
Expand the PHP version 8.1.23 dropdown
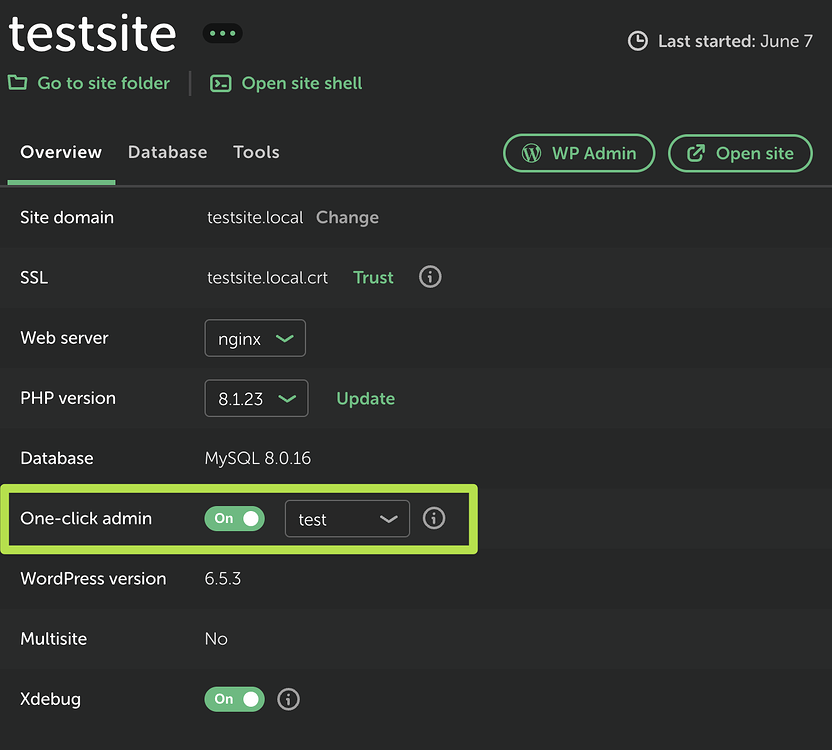256,398
